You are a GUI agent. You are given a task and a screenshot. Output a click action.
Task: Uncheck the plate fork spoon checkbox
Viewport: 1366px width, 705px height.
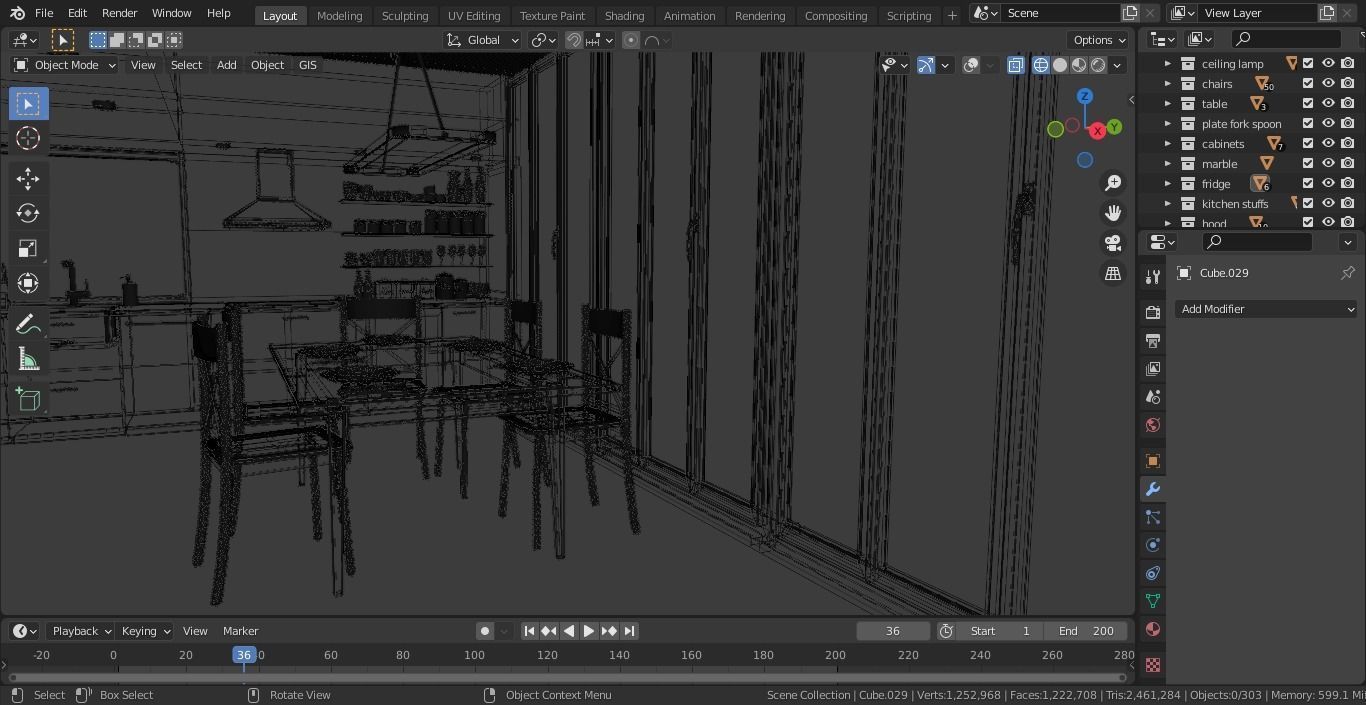pos(1308,123)
